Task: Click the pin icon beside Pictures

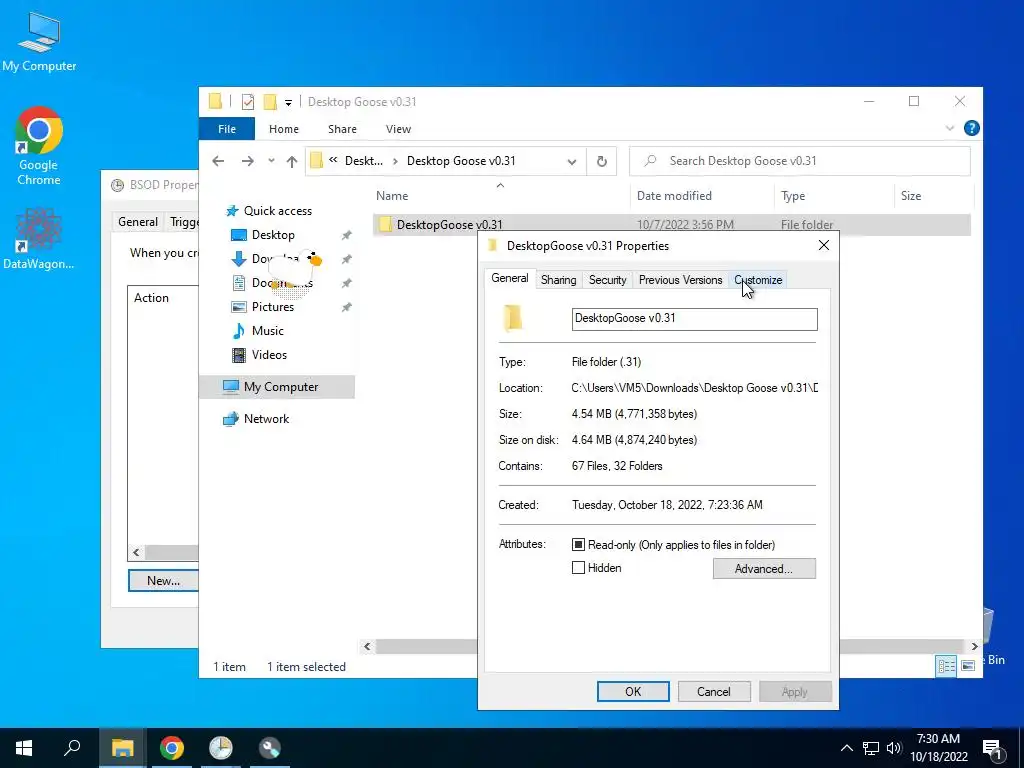Action: (x=346, y=307)
